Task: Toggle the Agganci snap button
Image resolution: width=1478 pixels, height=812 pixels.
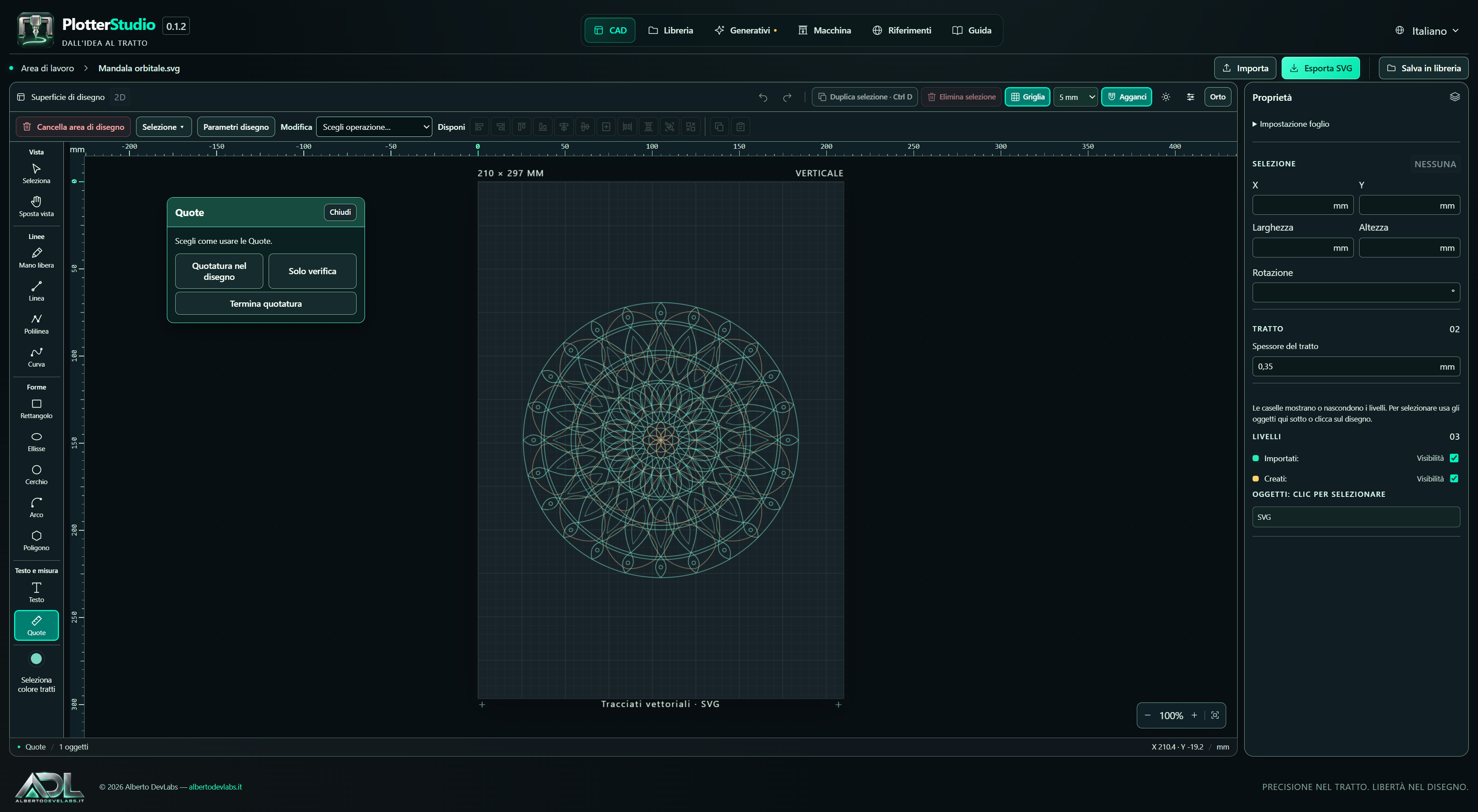Action: point(1126,97)
